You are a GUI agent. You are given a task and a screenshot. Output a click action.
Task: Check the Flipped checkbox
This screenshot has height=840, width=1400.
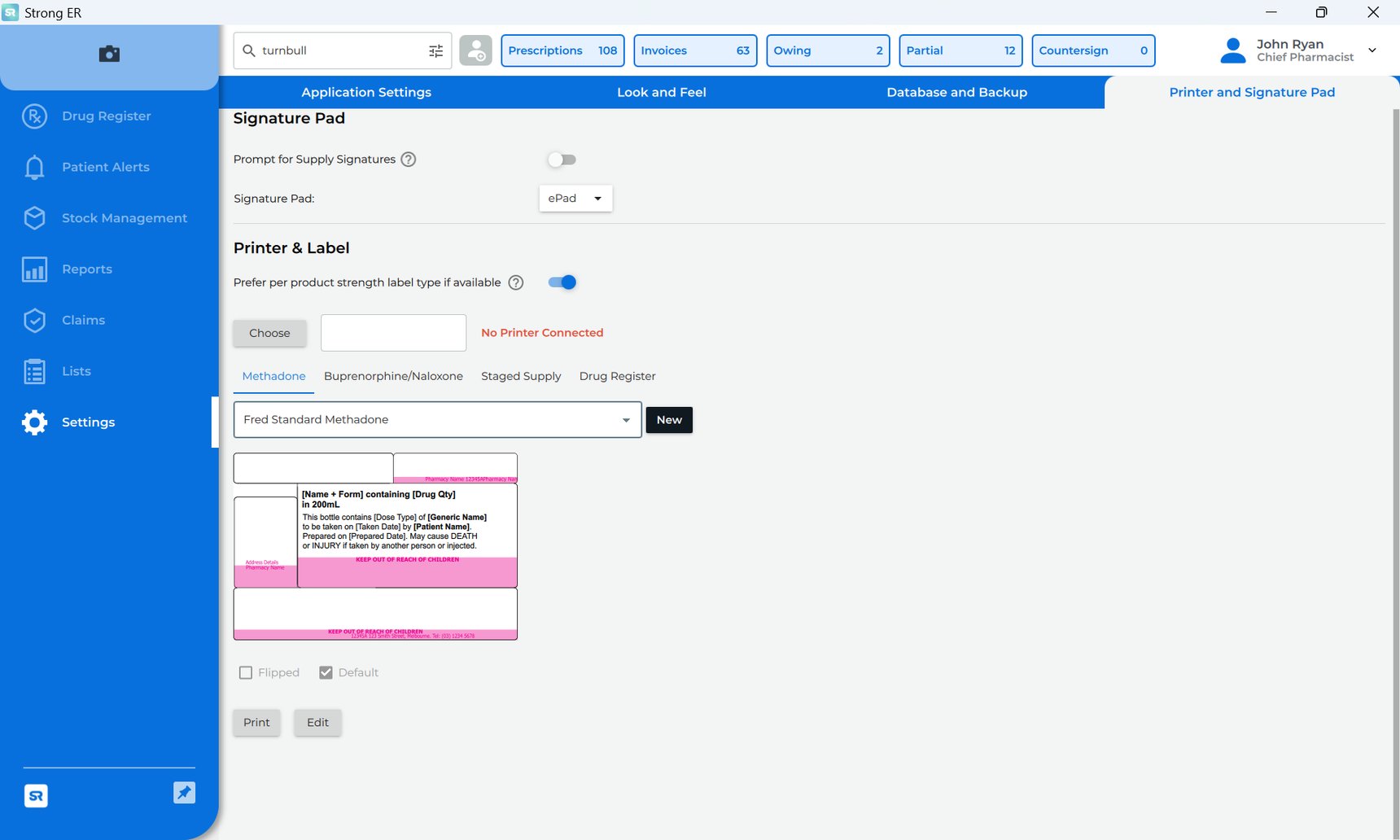[246, 672]
